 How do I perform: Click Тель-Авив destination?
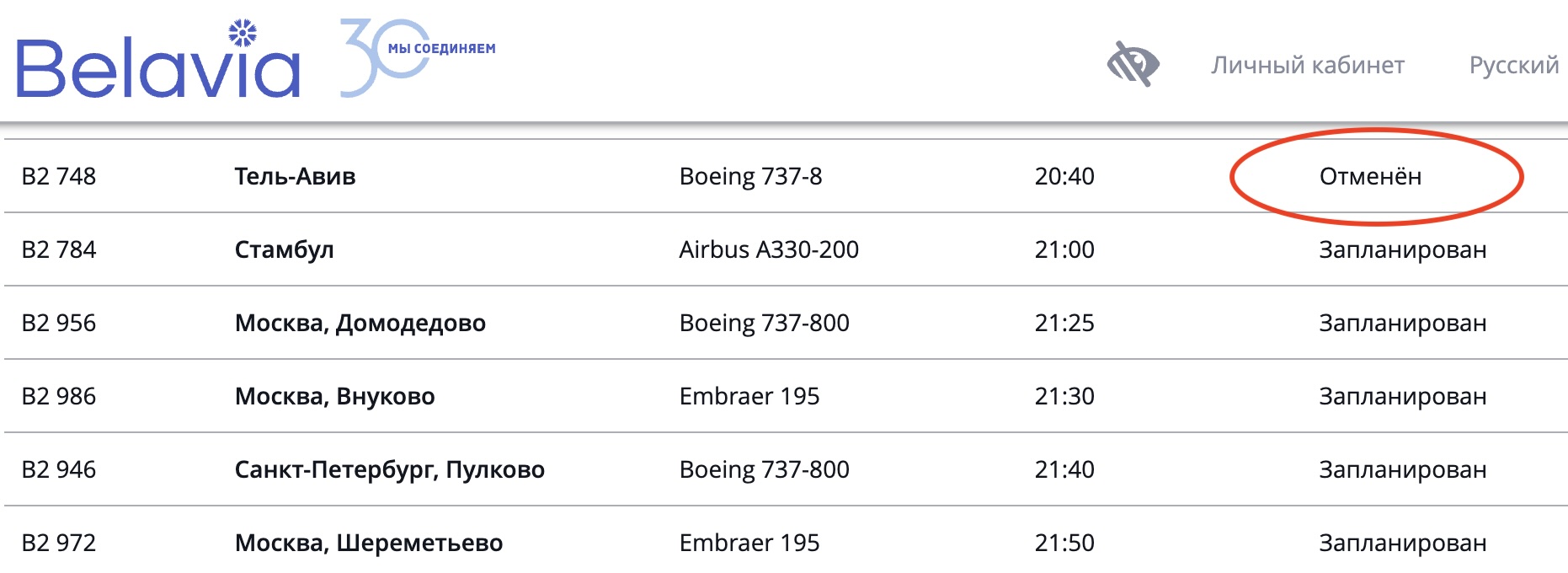point(295,176)
